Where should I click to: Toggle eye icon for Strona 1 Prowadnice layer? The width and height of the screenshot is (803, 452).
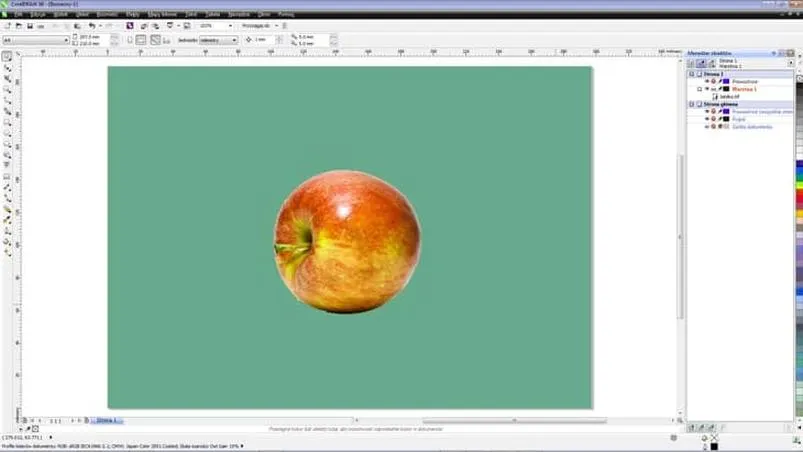coord(707,81)
